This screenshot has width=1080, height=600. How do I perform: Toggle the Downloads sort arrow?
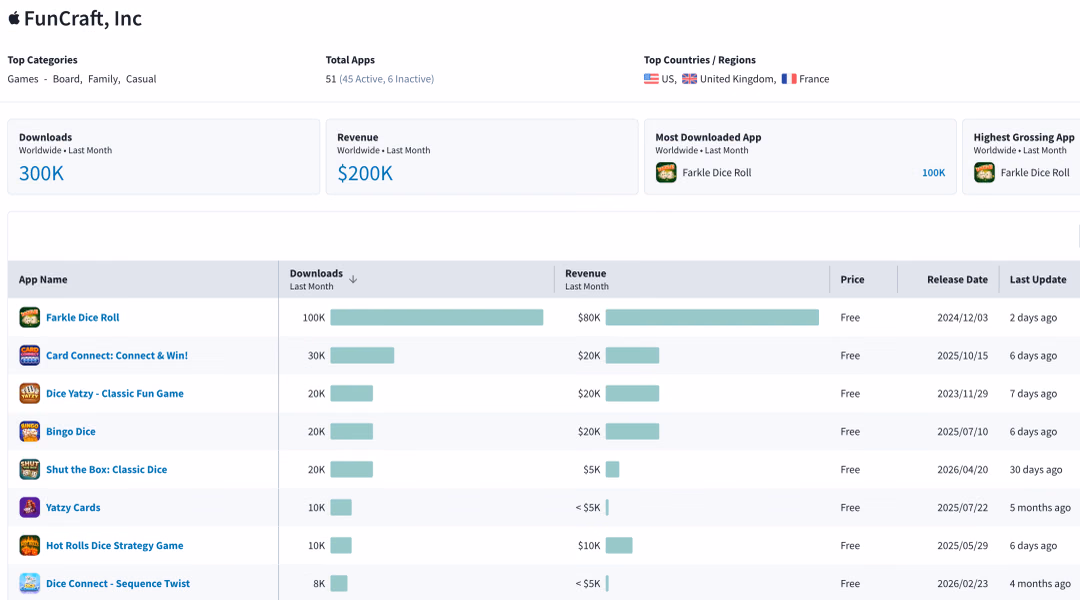353,279
